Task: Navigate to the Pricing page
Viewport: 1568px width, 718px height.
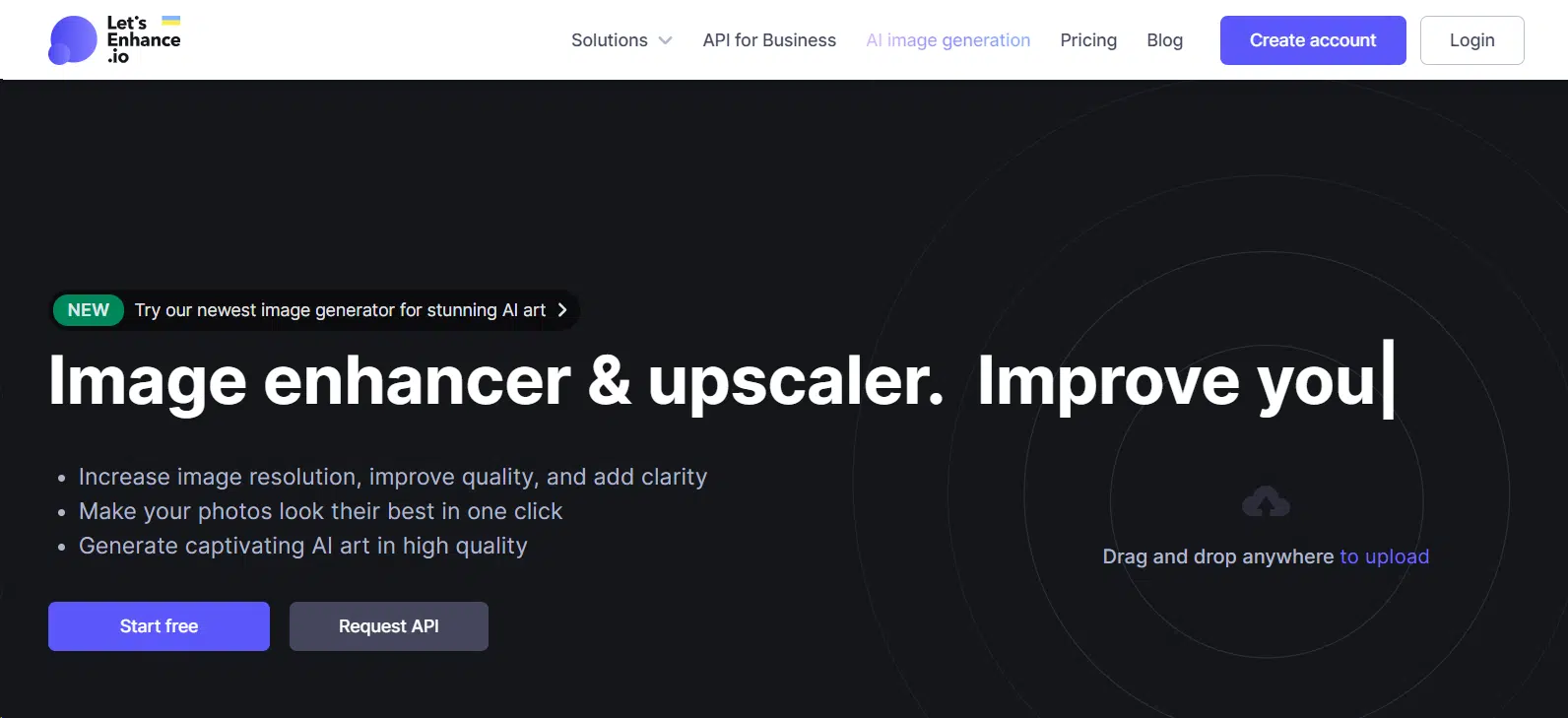Action: 1088,40
